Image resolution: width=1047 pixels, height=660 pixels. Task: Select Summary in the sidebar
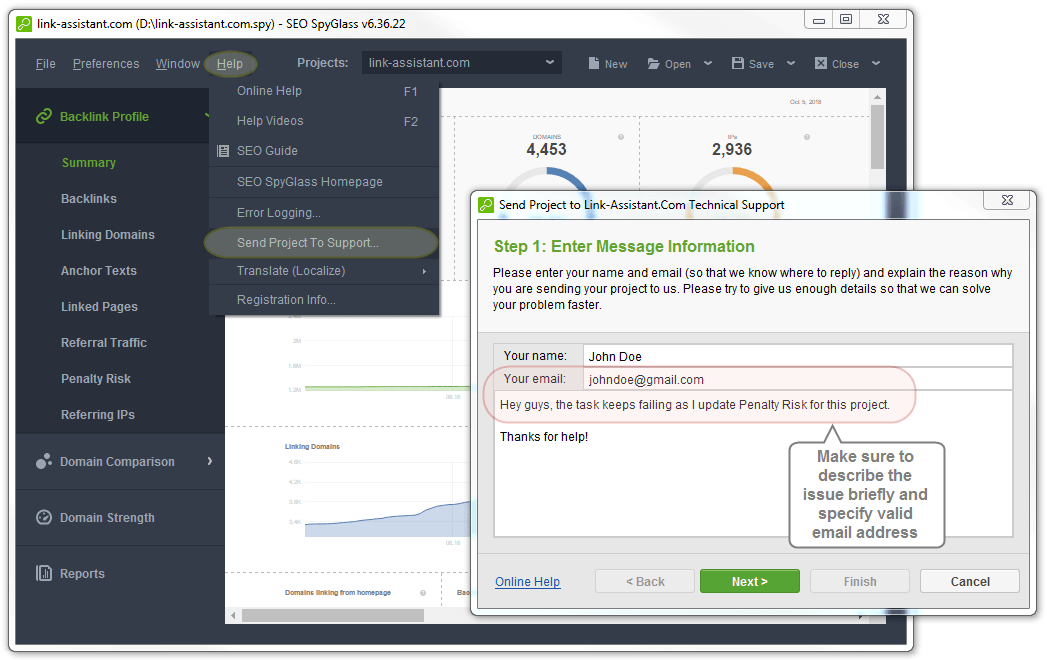click(89, 163)
